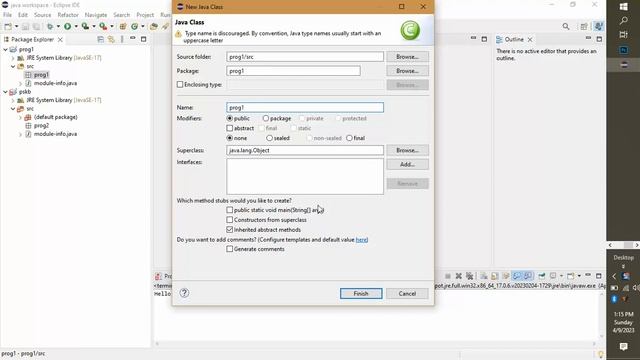Click the New Java Package toolbar icon

pyautogui.click(x=122, y=26)
